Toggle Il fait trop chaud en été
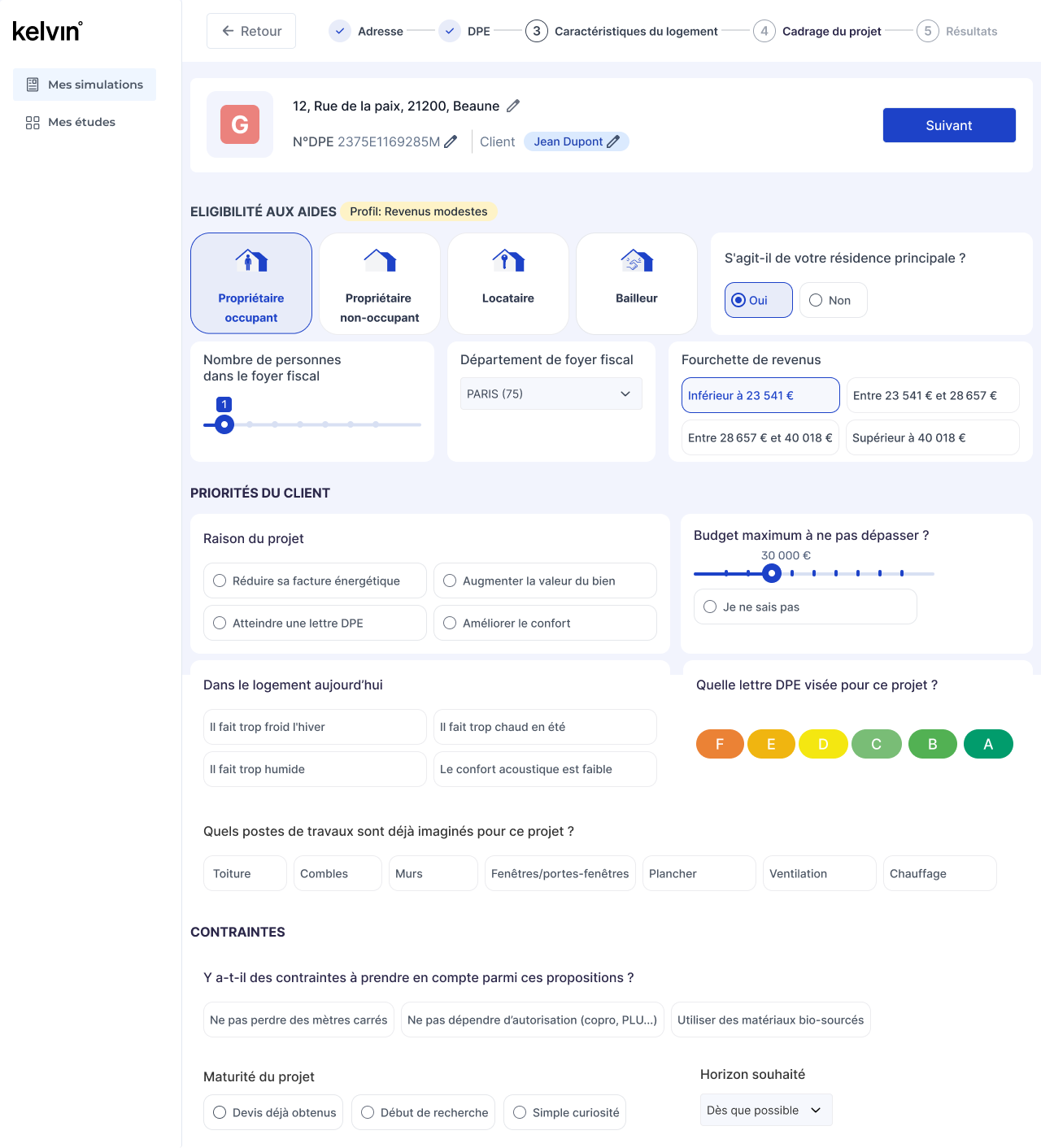The width and height of the screenshot is (1041, 1148). (545, 727)
